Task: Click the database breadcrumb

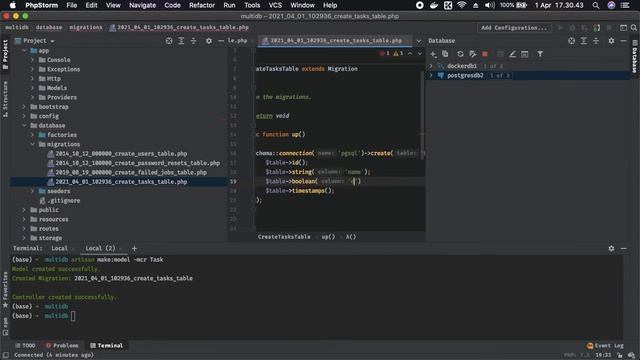Action: pos(49,27)
